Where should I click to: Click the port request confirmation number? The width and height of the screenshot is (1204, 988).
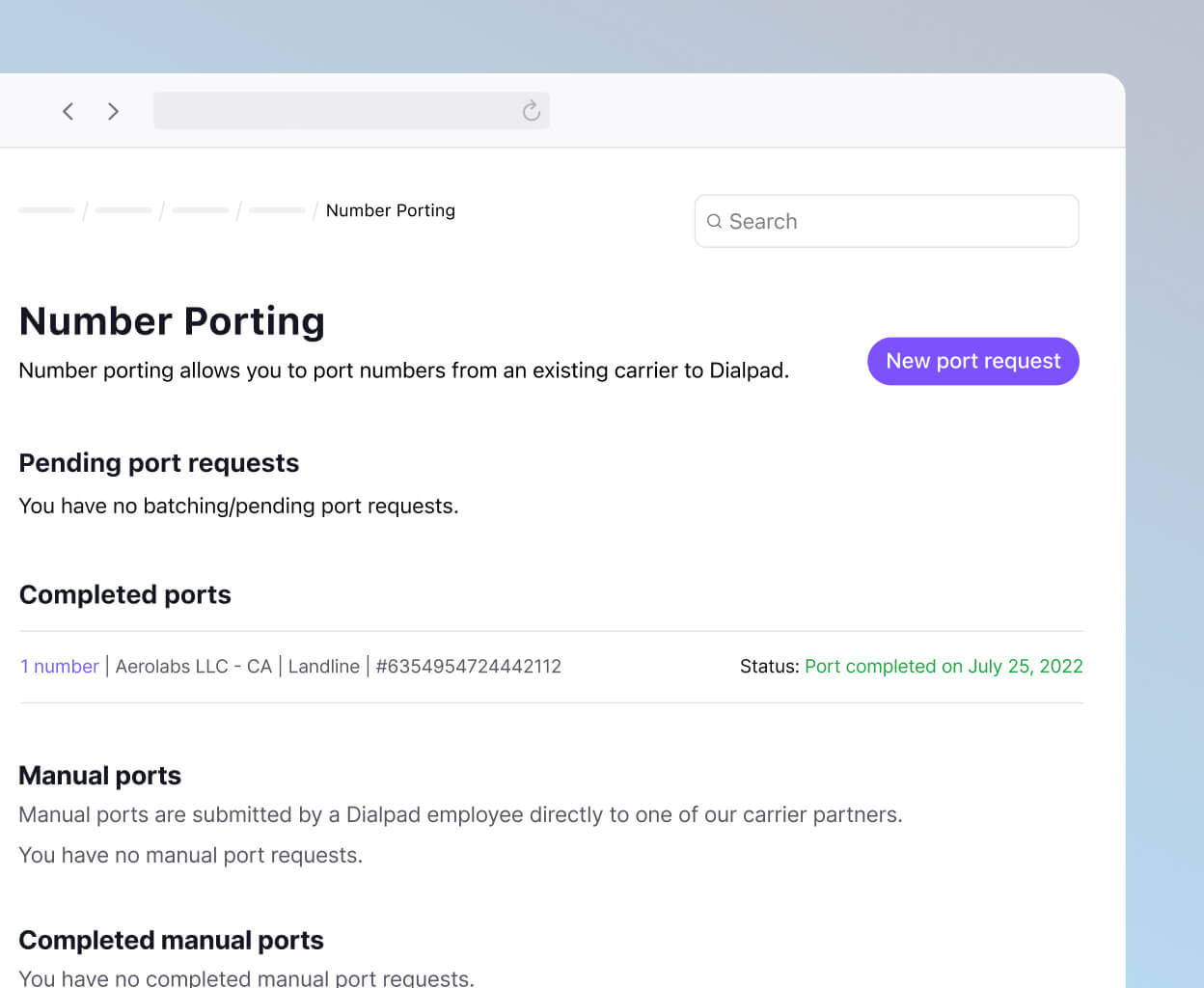468,666
